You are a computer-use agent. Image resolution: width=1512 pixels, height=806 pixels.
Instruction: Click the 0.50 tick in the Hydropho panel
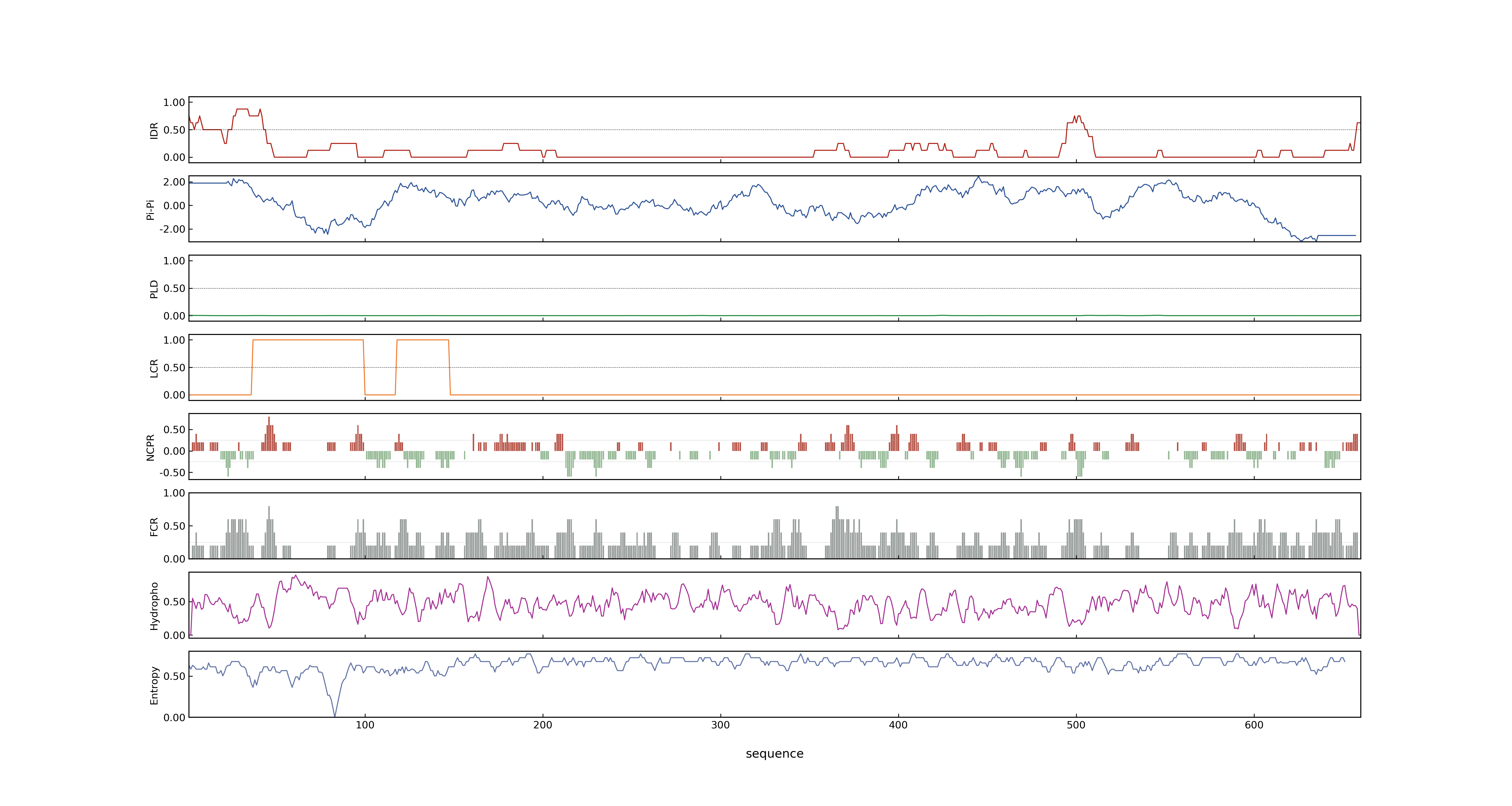point(174,602)
